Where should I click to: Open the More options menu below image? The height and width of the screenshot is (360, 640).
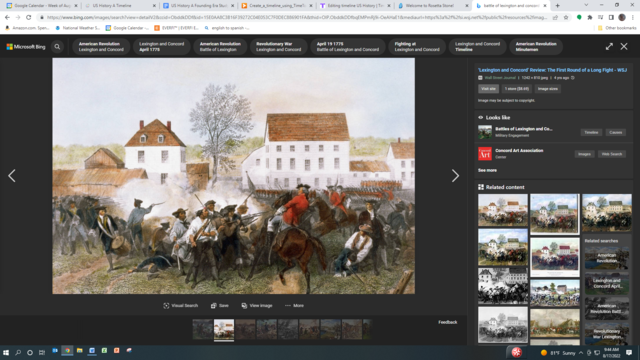pyautogui.click(x=294, y=305)
